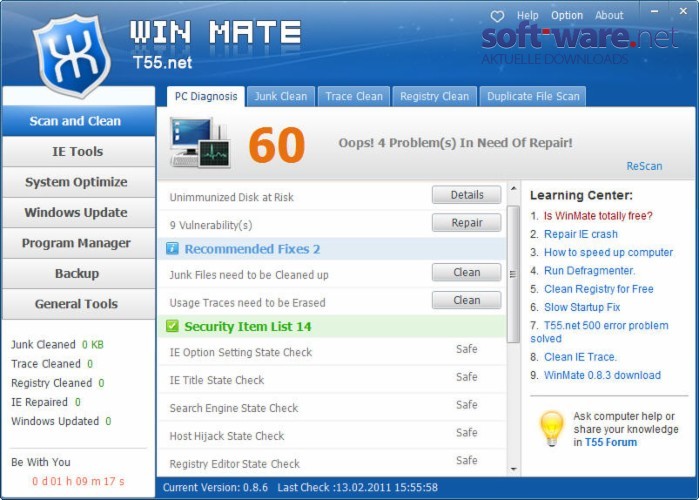Click 'Windows Updated 0' statistic

pyautogui.click(x=61, y=421)
